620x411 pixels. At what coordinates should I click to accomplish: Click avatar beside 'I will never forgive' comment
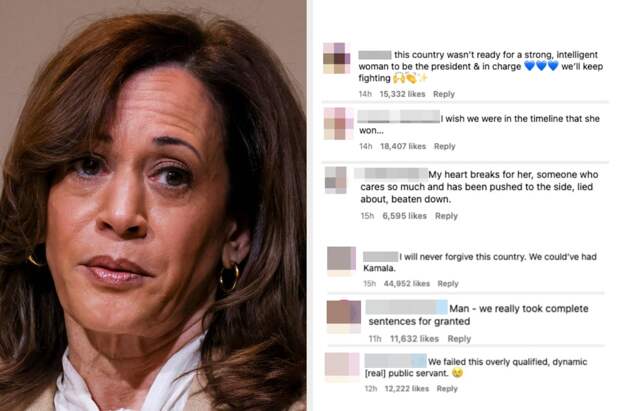(x=342, y=261)
